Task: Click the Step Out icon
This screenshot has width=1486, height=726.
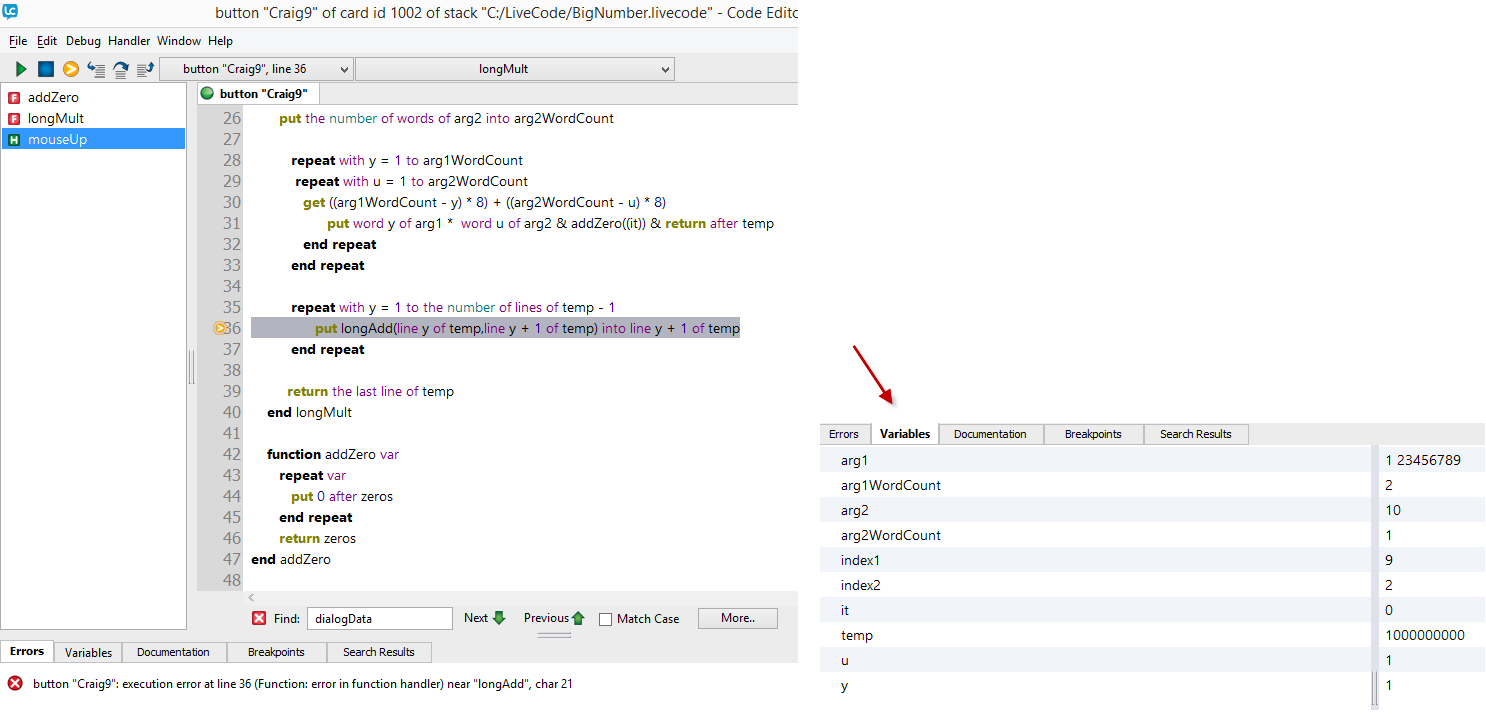Action: tap(145, 69)
